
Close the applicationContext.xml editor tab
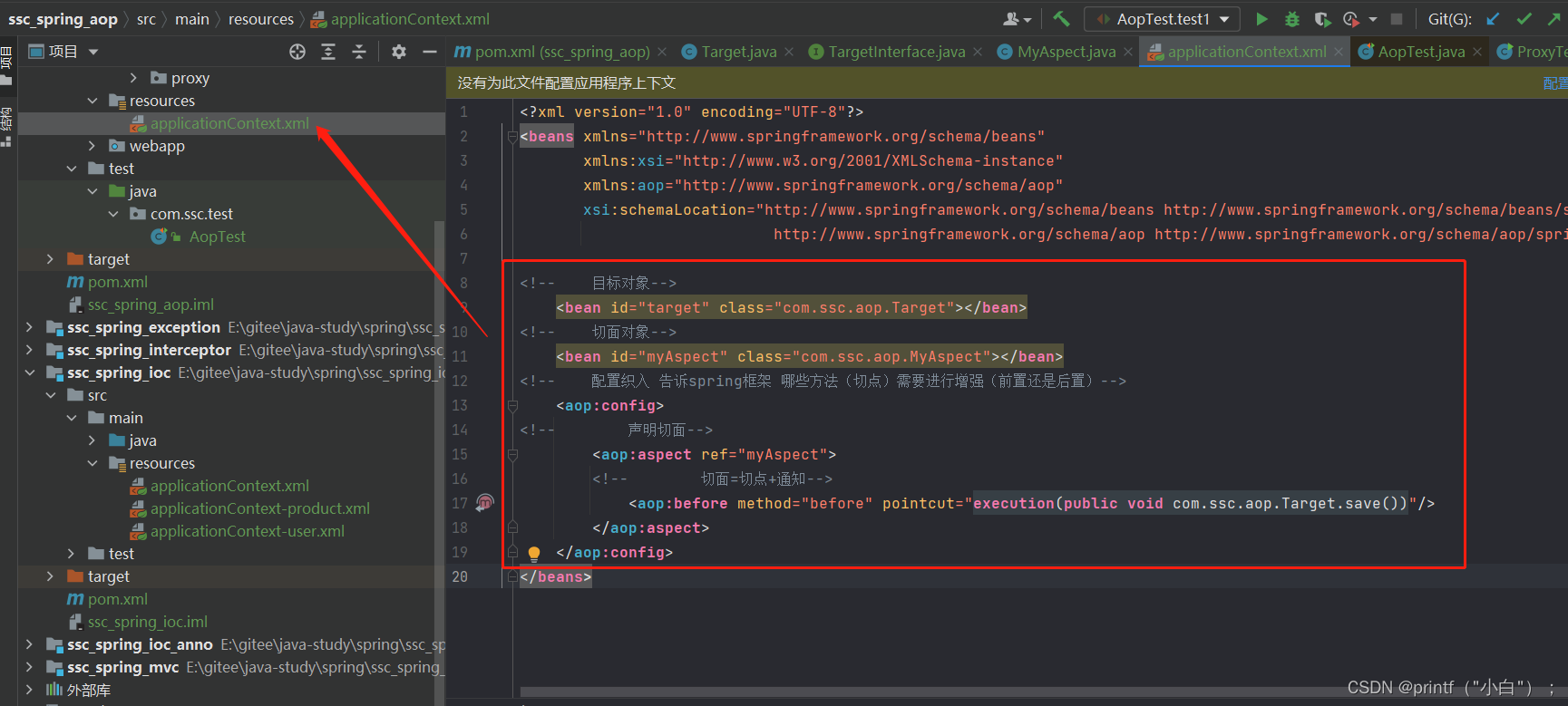pos(1339,52)
